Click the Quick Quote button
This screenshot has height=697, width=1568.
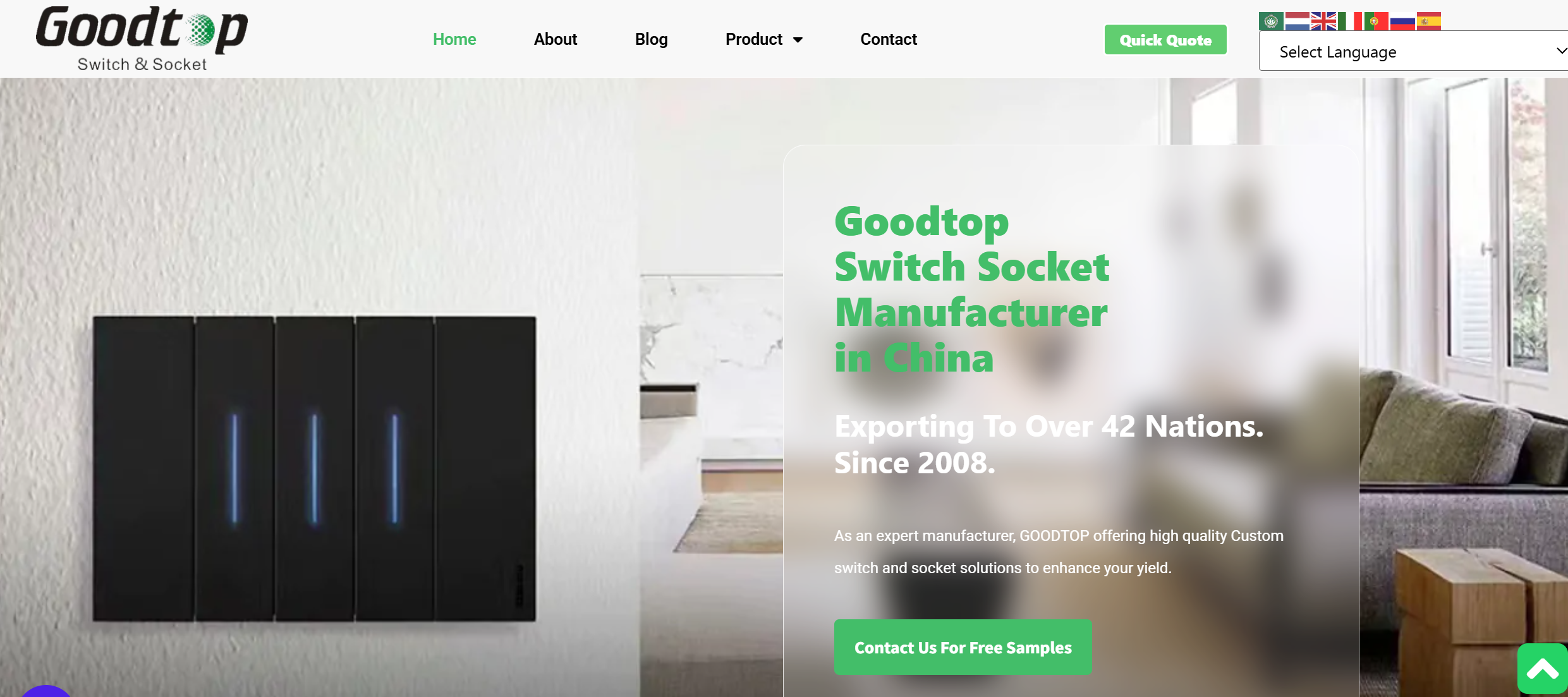[x=1165, y=40]
